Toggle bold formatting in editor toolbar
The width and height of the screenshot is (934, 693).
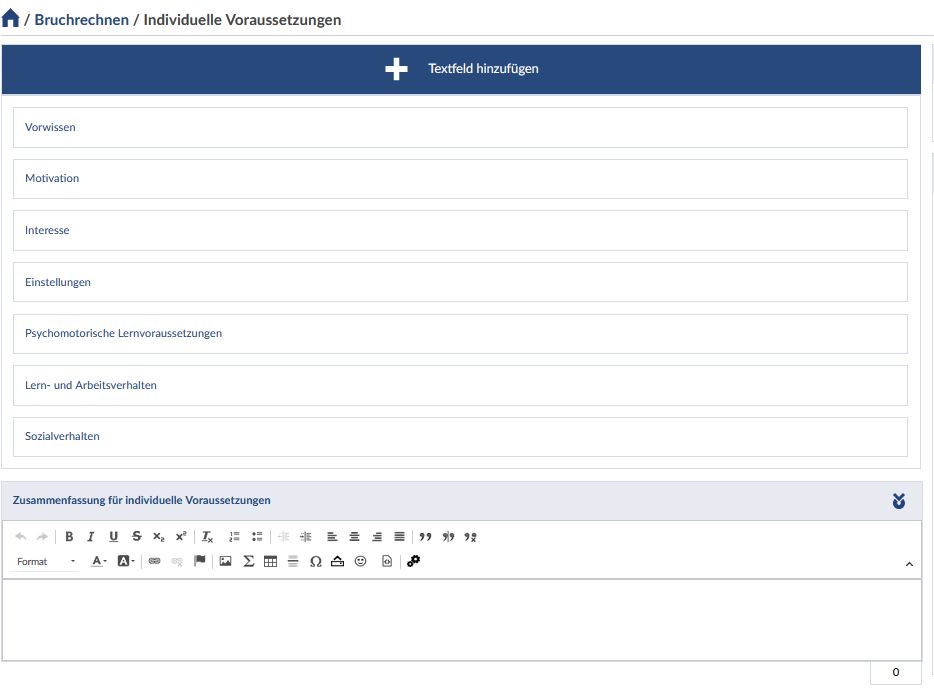69,537
